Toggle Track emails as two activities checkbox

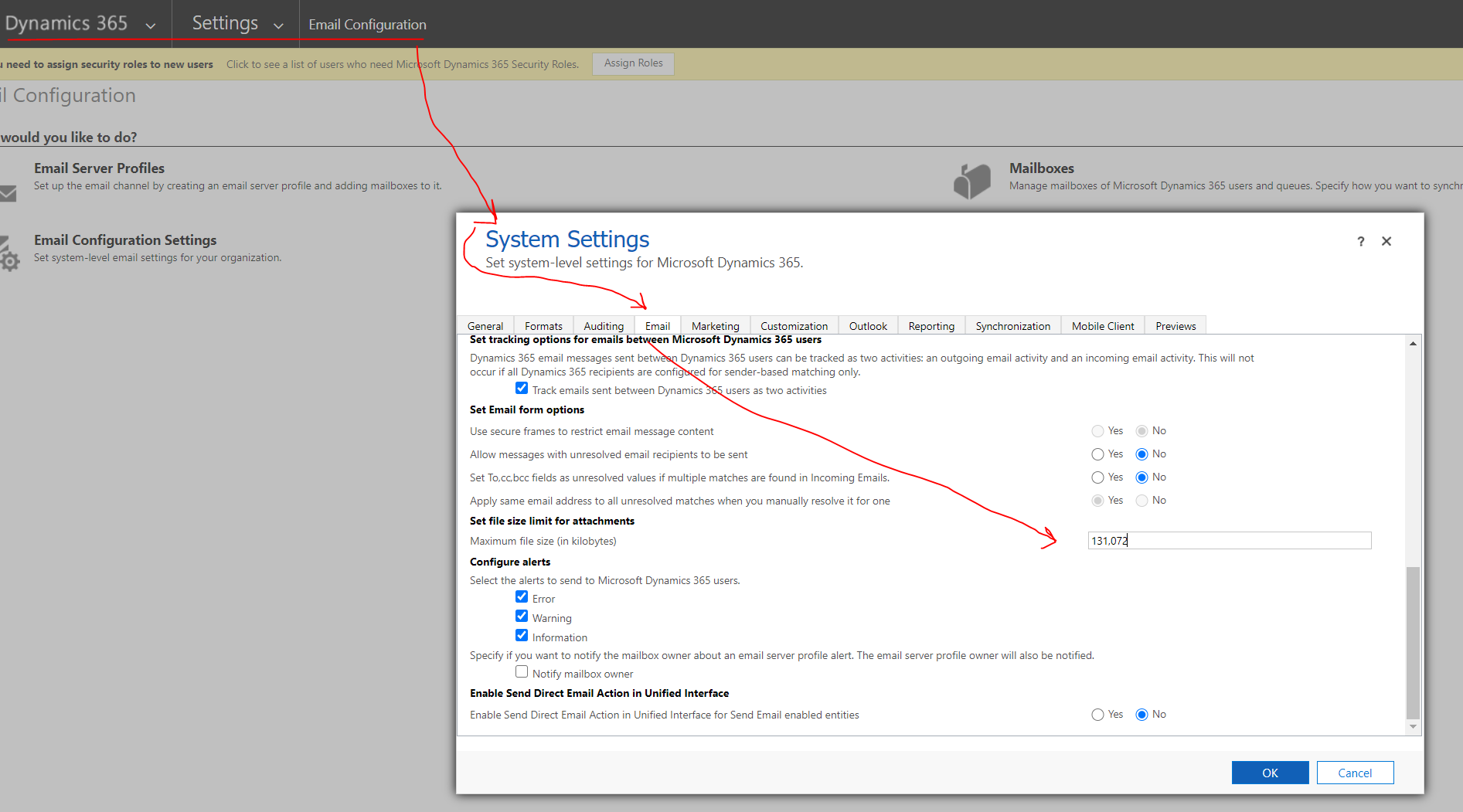point(522,389)
